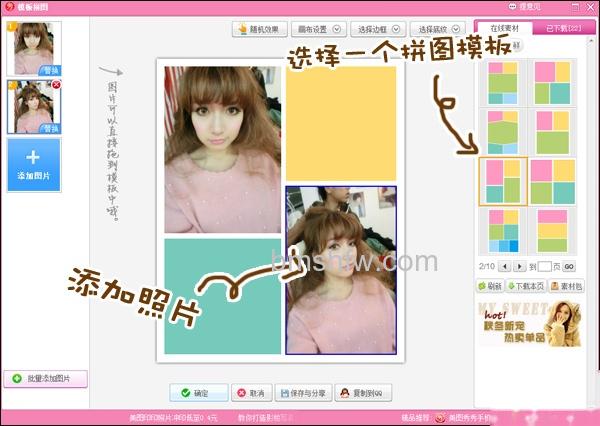Click the page number input field
This screenshot has height=426, width=600.
coord(545,266)
